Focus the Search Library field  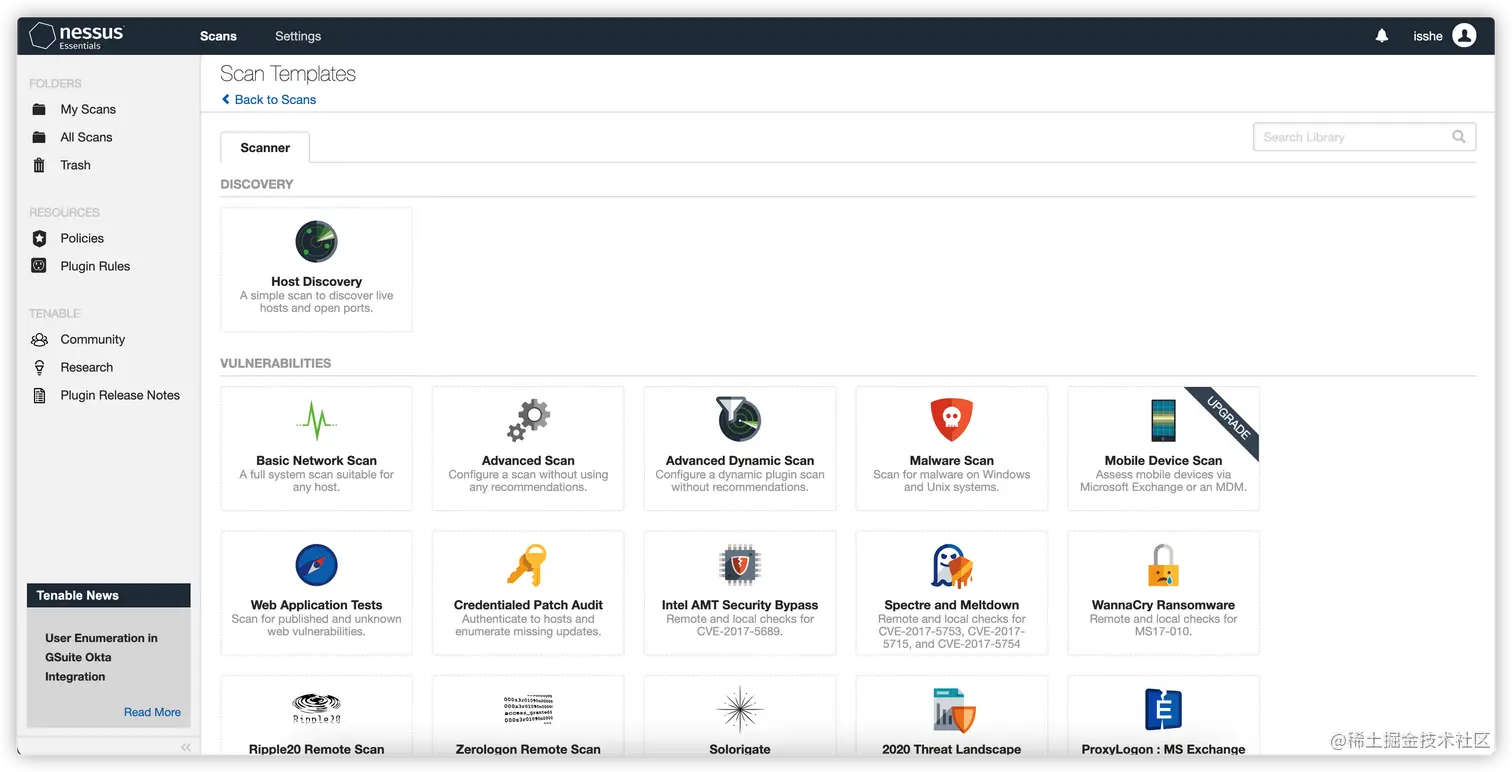pos(1364,137)
